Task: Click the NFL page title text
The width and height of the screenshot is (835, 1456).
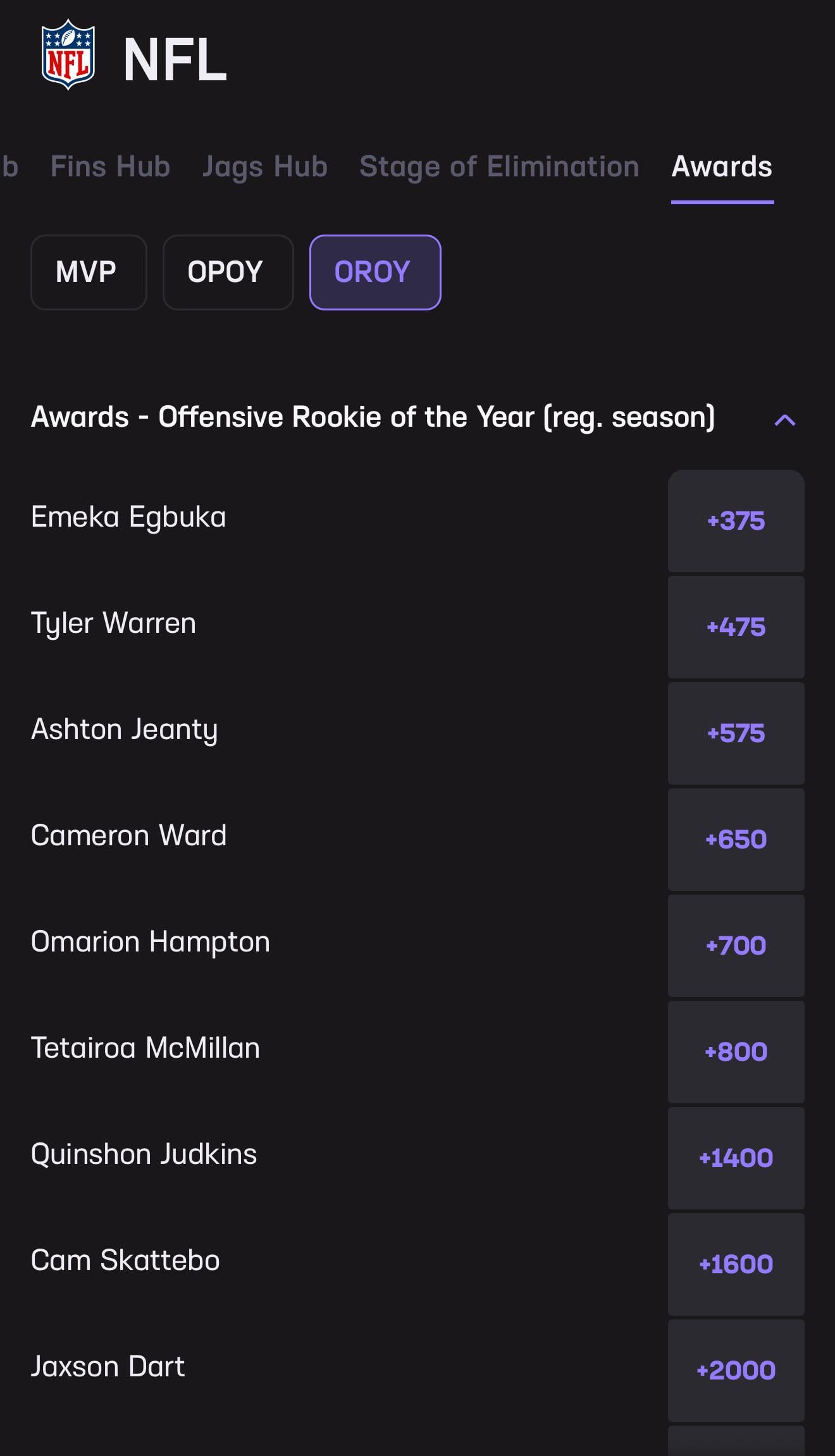Action: [175, 60]
